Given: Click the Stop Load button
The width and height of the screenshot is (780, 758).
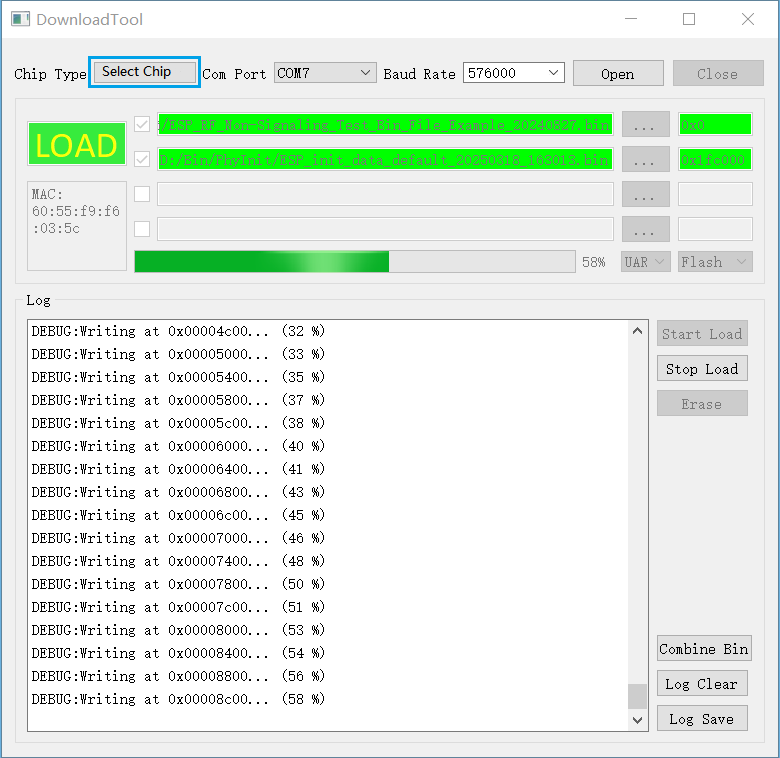Looking at the screenshot, I should [x=702, y=369].
